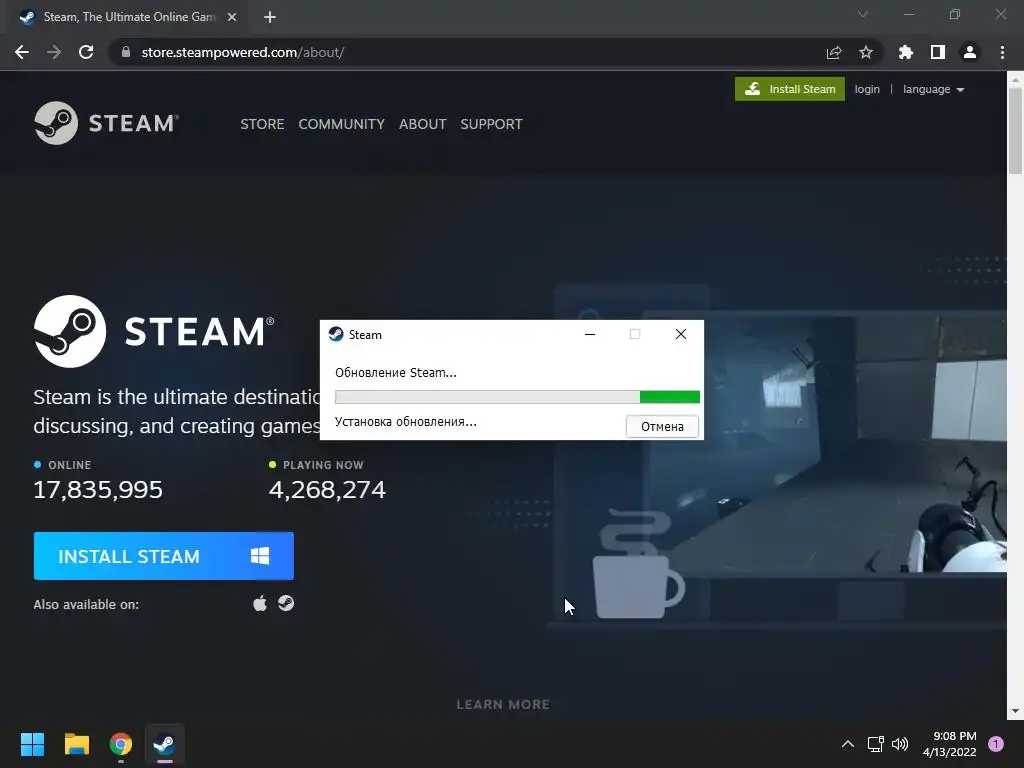Click the playing now count 4,268,274

click(x=327, y=489)
